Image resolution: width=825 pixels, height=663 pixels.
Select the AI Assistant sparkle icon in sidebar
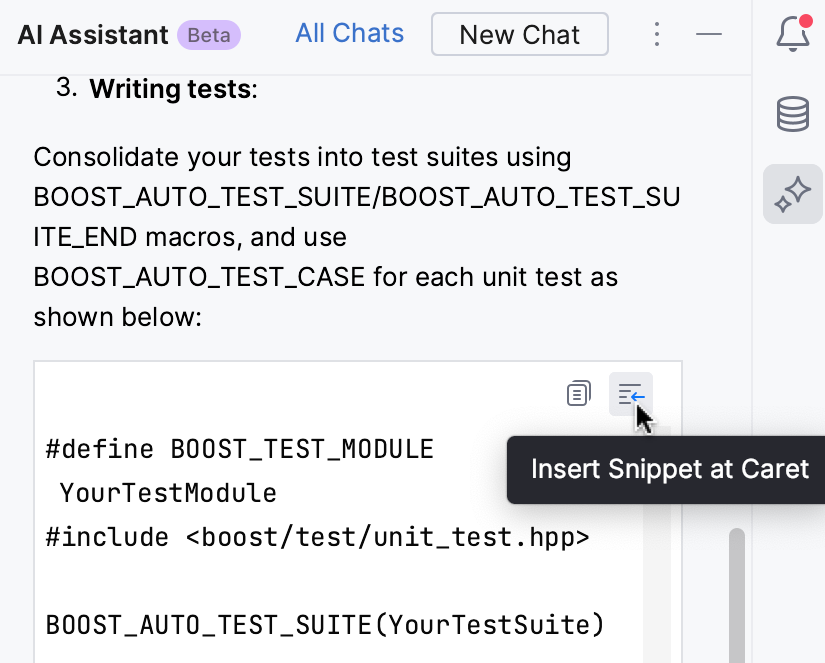(792, 193)
